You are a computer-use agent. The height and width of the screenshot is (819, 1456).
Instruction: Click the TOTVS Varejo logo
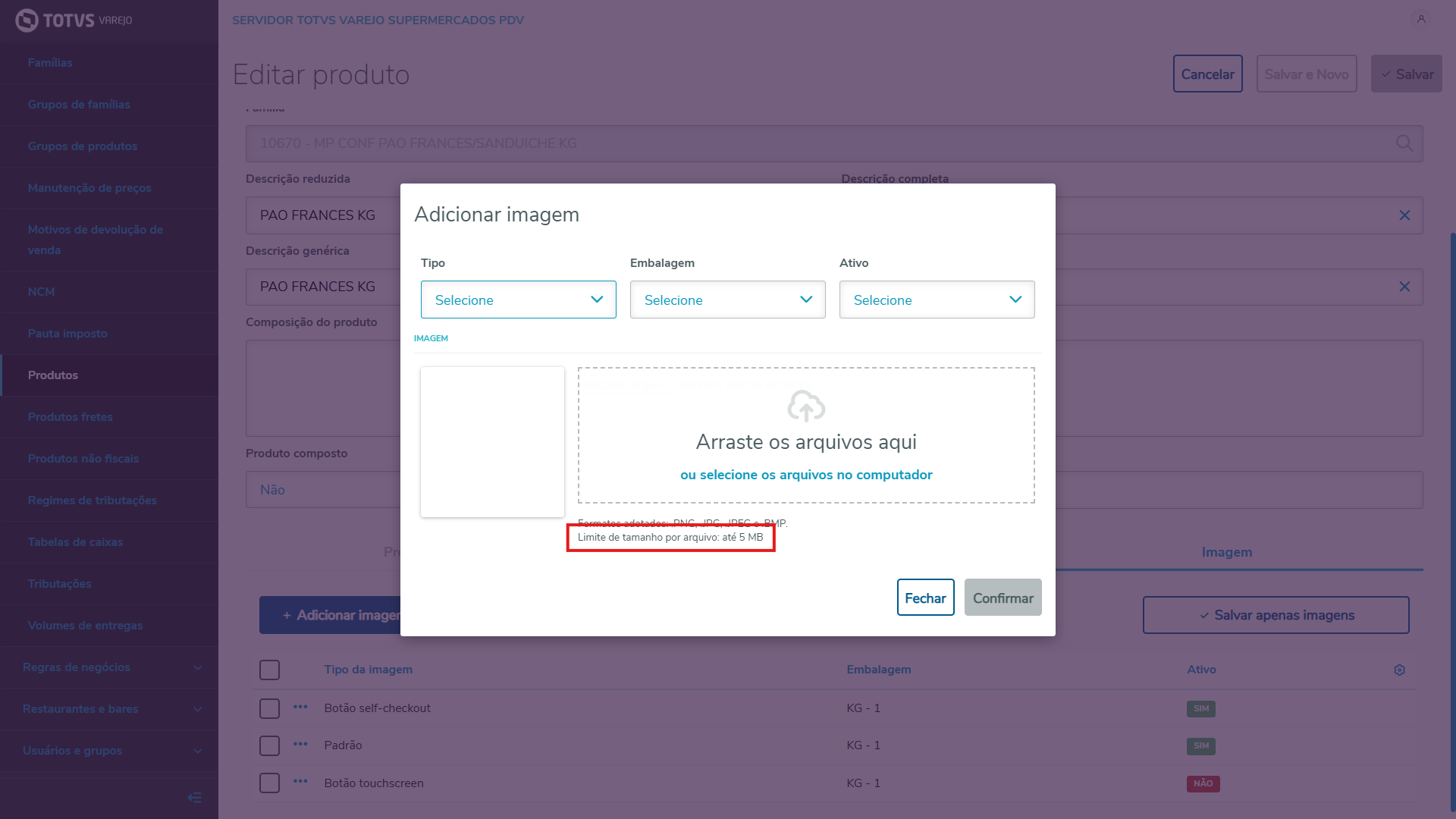coord(74,20)
